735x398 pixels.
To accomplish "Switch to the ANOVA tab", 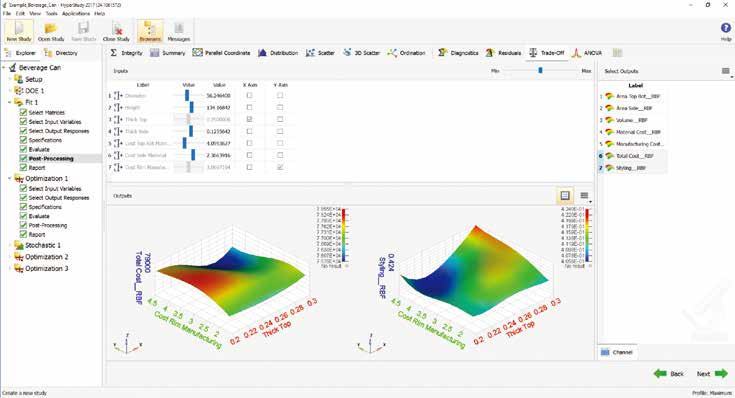I will point(586,53).
